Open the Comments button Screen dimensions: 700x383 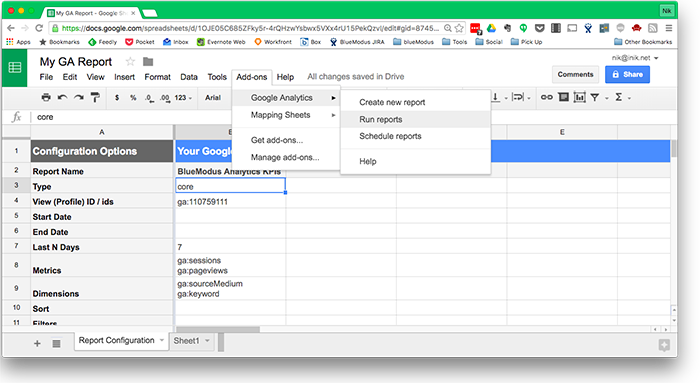(x=575, y=75)
